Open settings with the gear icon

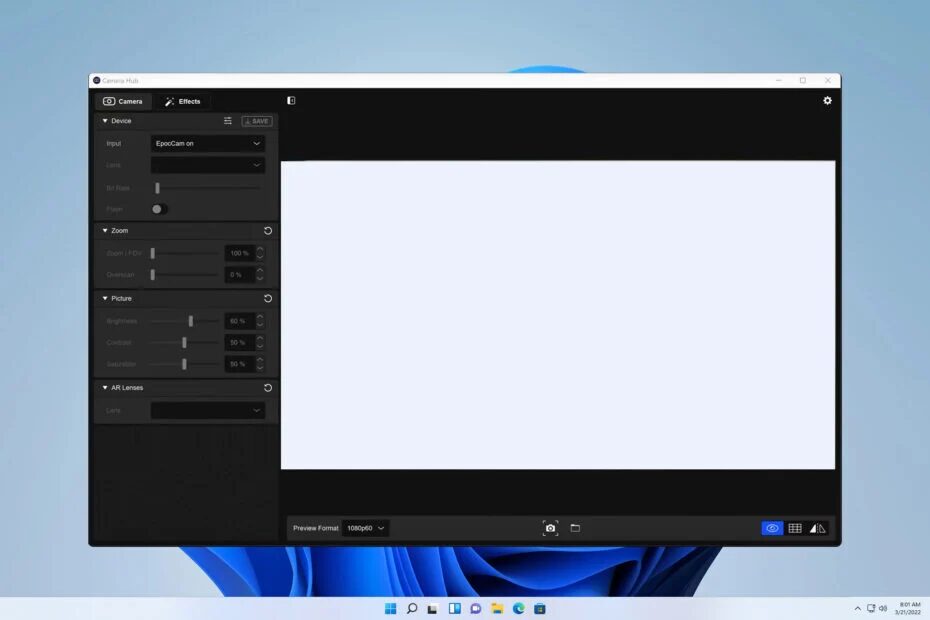coord(827,101)
